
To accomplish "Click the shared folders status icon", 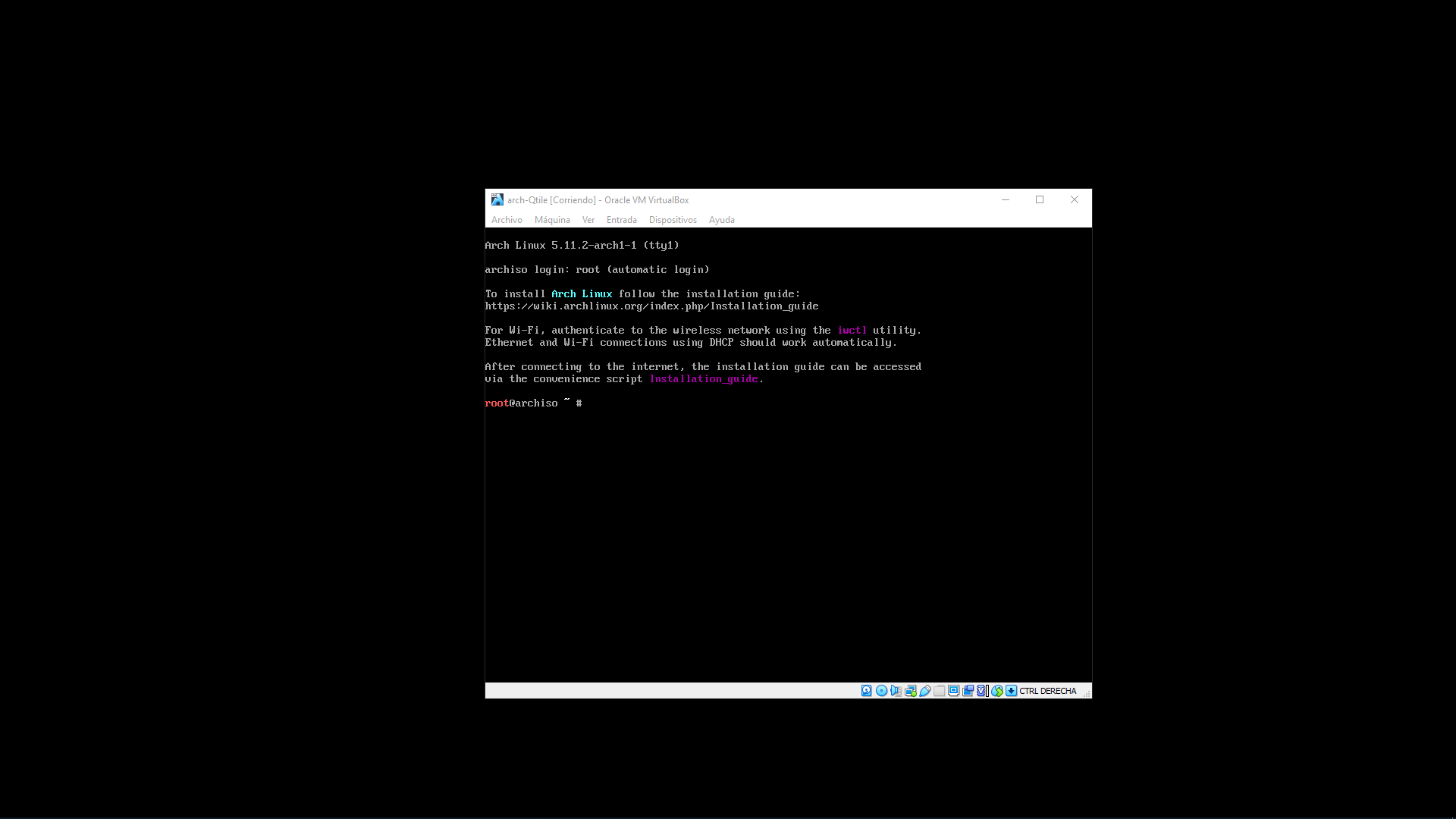I will click(x=939, y=691).
